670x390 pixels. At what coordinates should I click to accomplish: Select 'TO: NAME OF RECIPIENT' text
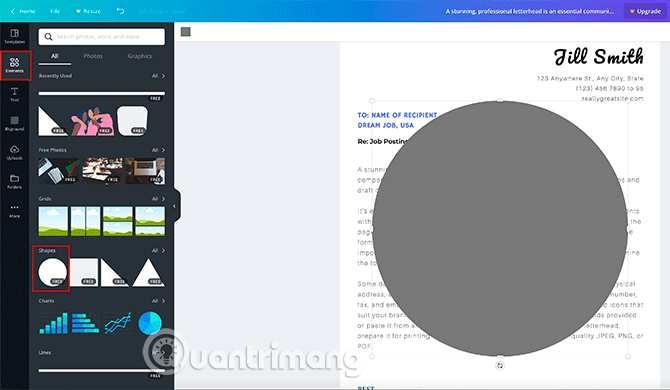397,115
